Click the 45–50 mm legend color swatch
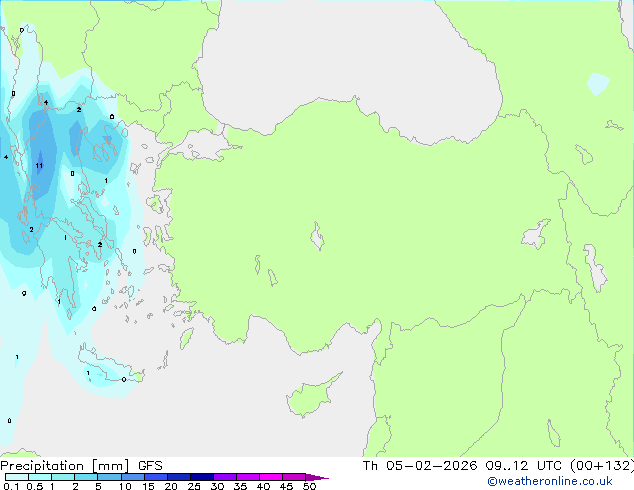The width and height of the screenshot is (634, 490). tap(294, 477)
